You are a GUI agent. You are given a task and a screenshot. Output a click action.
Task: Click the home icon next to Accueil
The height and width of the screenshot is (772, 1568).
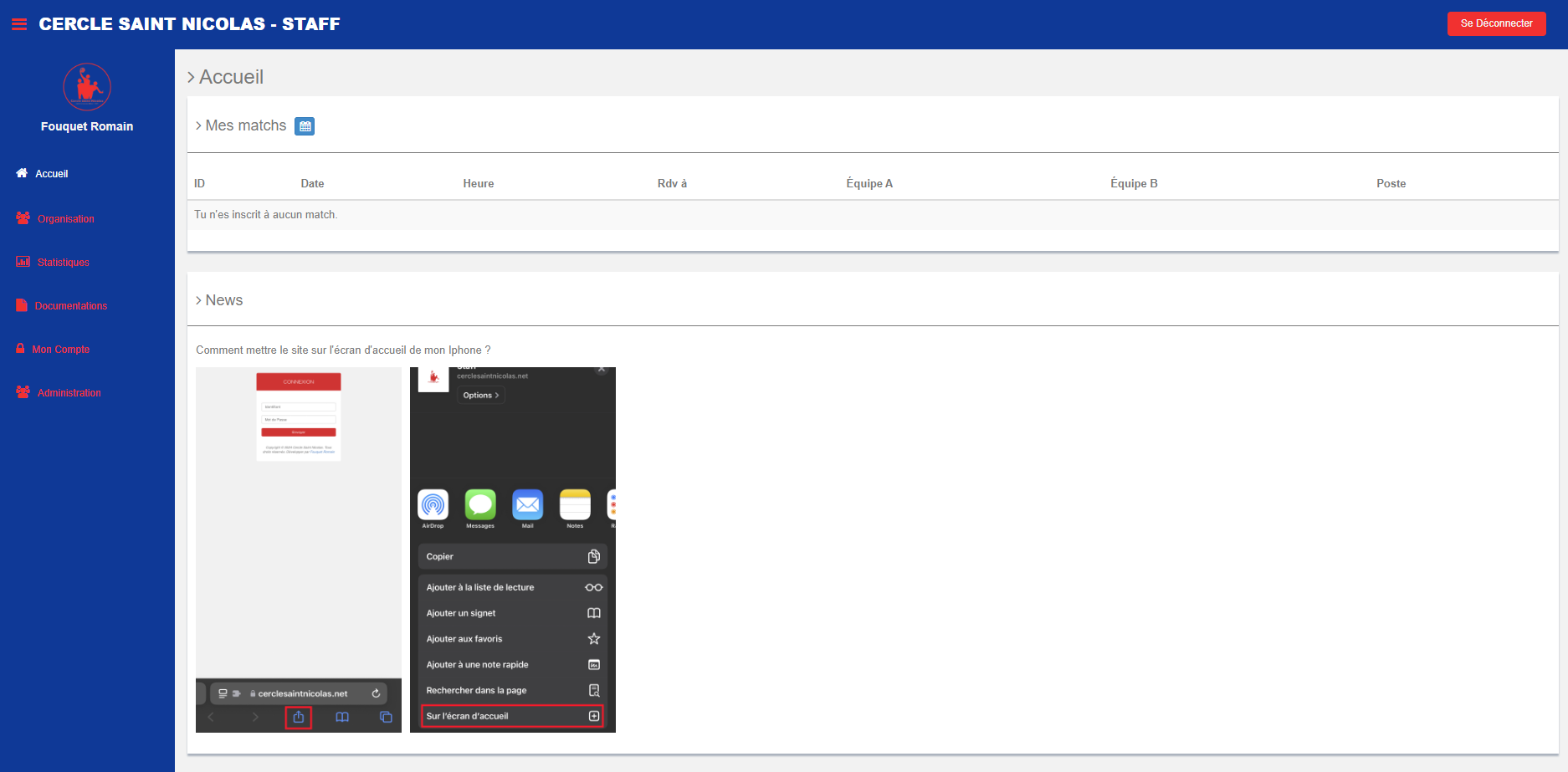(x=22, y=173)
